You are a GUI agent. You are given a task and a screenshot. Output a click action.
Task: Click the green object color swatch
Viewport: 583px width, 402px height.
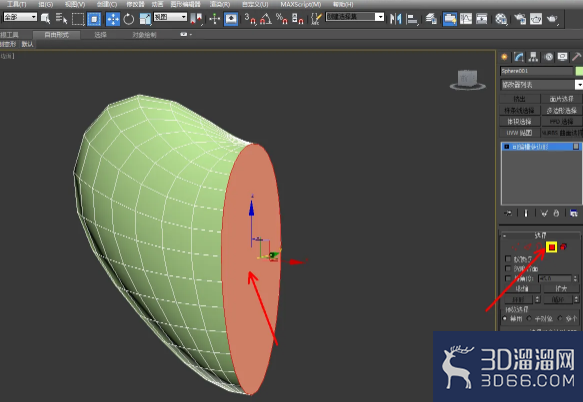pyautogui.click(x=579, y=71)
